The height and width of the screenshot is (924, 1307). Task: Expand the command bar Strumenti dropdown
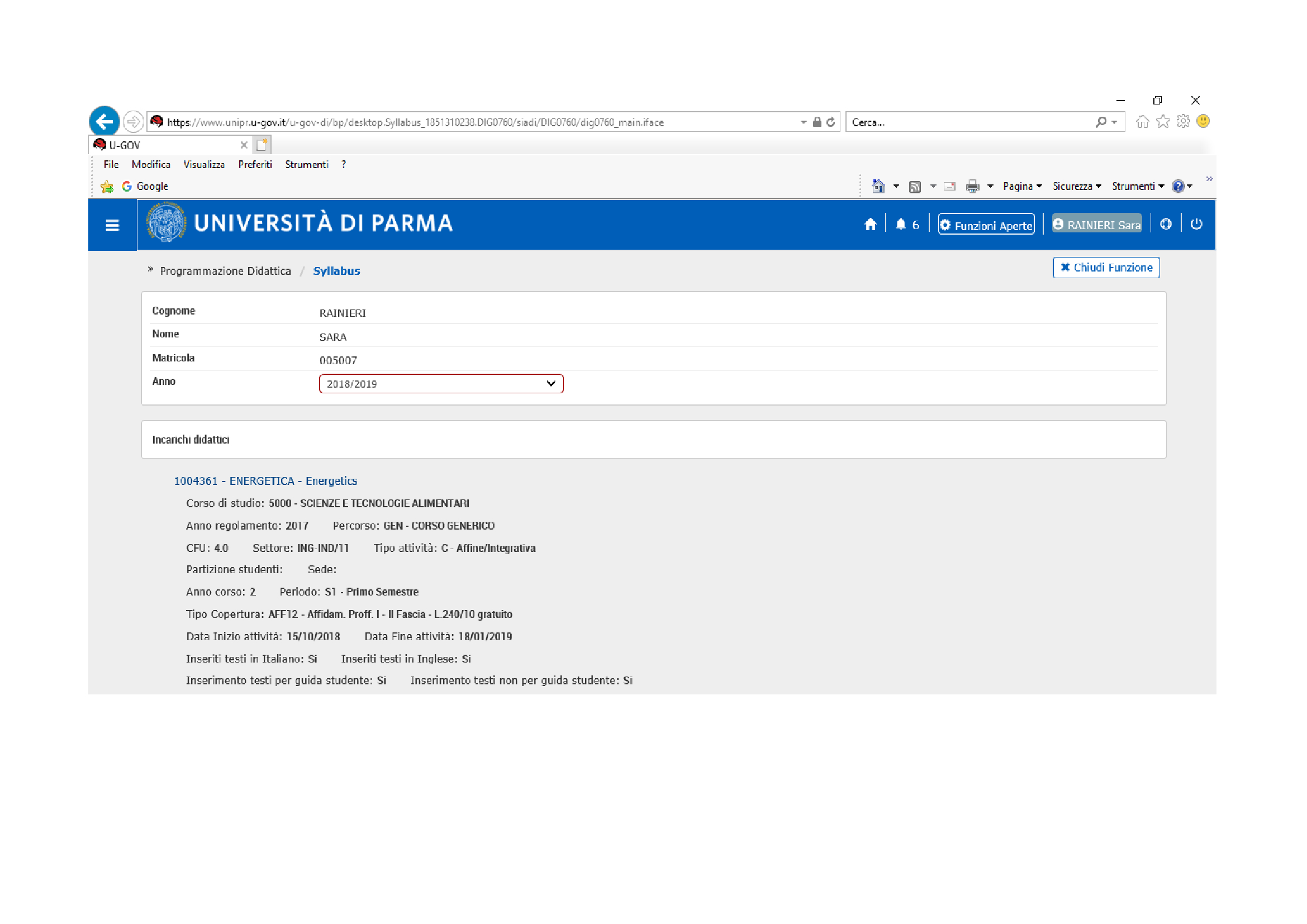pyautogui.click(x=1138, y=186)
